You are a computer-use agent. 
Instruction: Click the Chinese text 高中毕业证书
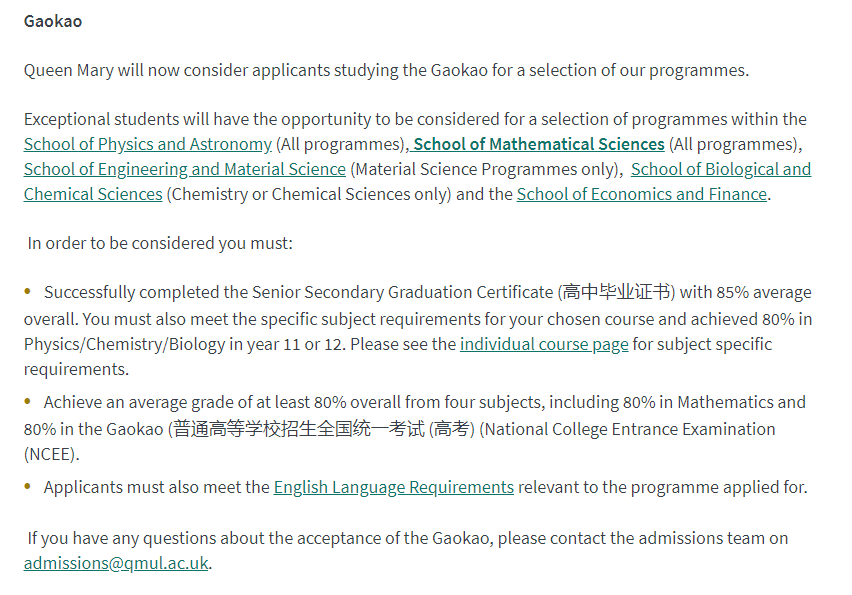click(616, 292)
